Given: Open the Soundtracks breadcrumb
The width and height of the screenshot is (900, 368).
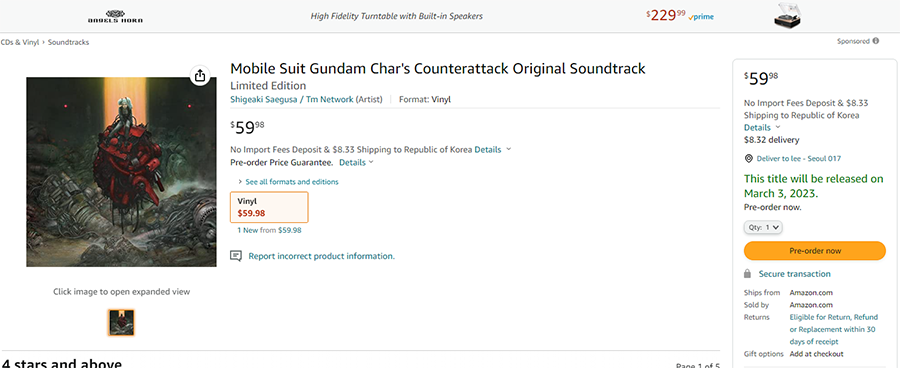Looking at the screenshot, I should click(68, 42).
